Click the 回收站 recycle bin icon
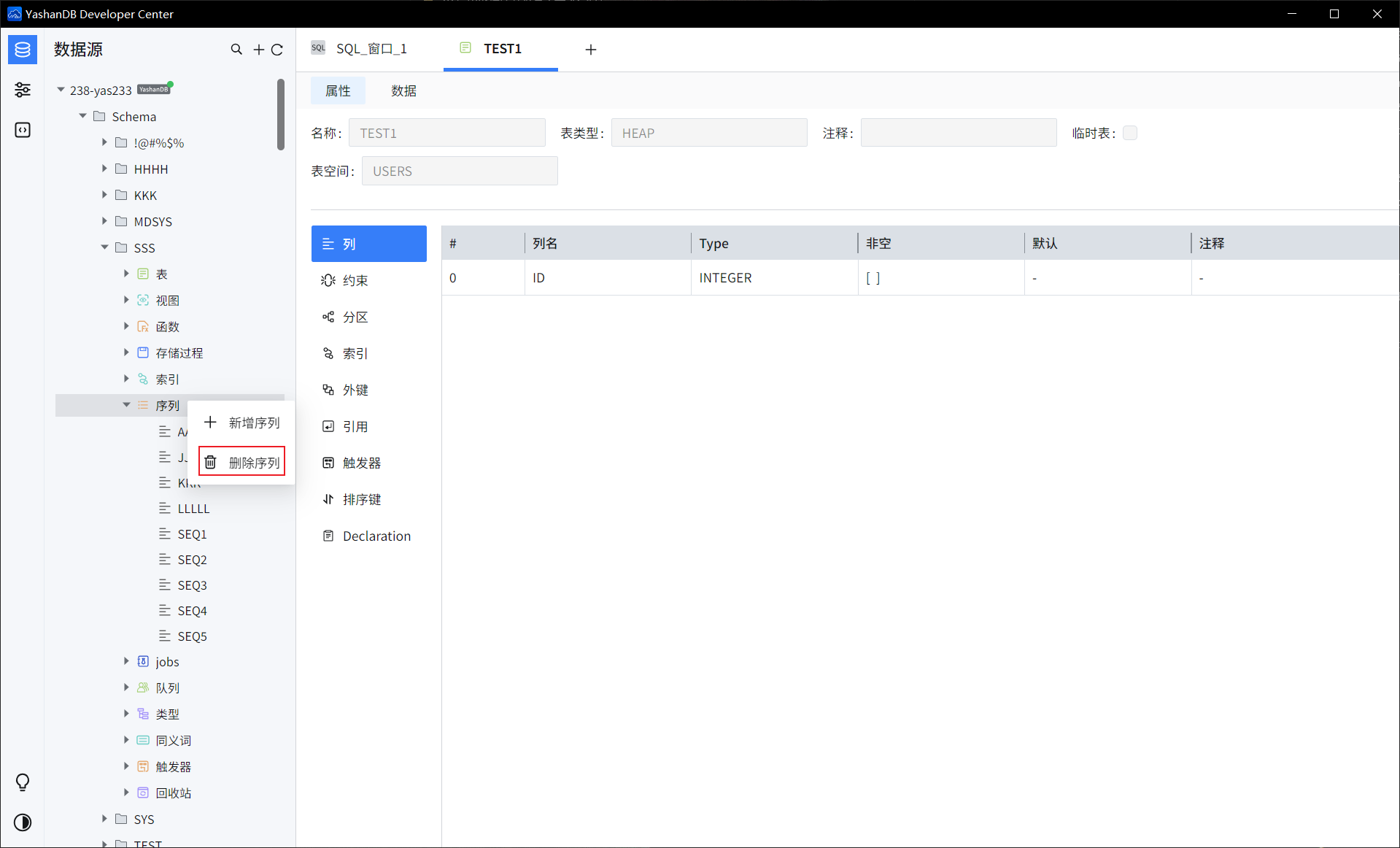 143,793
